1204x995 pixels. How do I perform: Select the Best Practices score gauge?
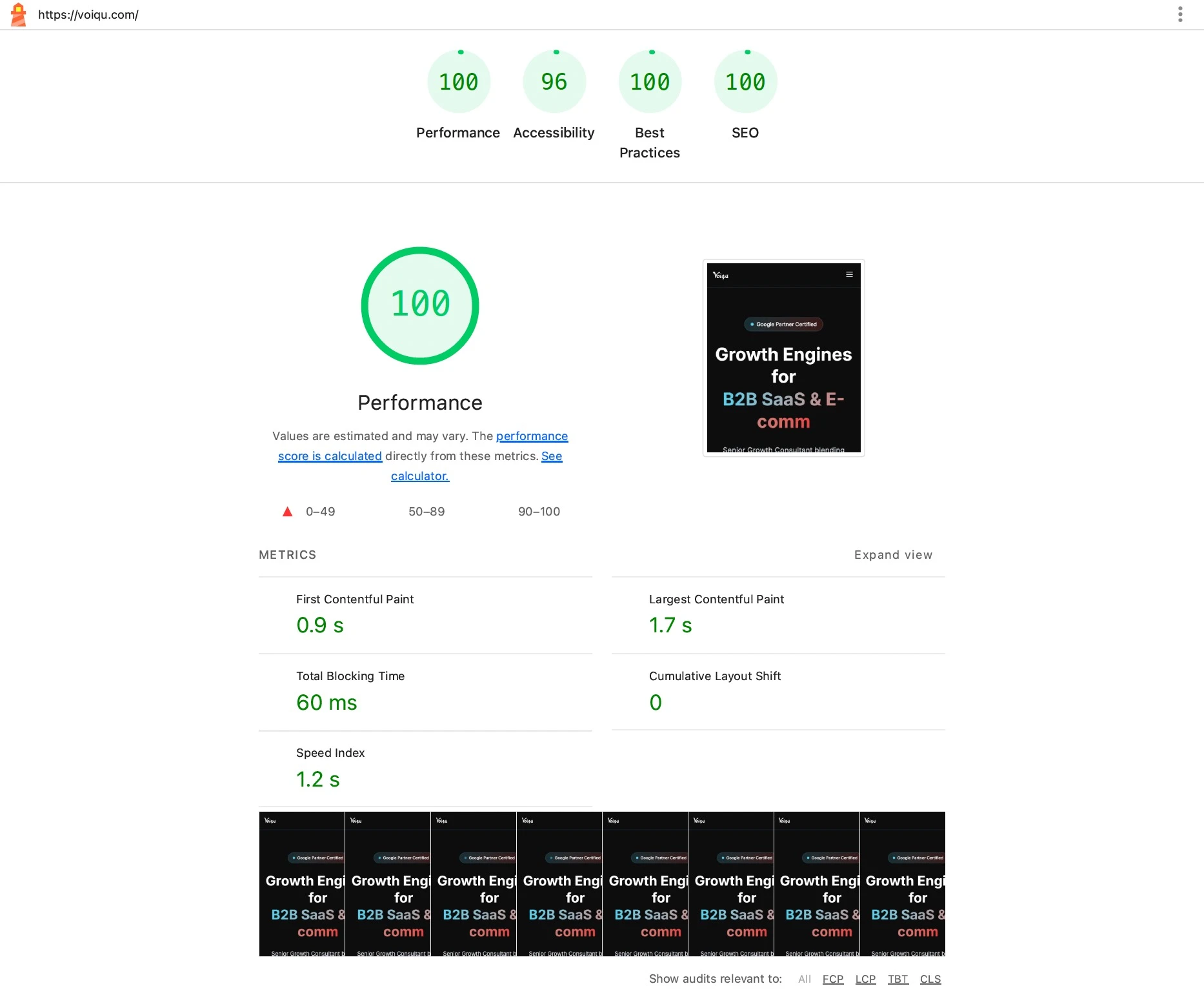pyautogui.click(x=649, y=81)
